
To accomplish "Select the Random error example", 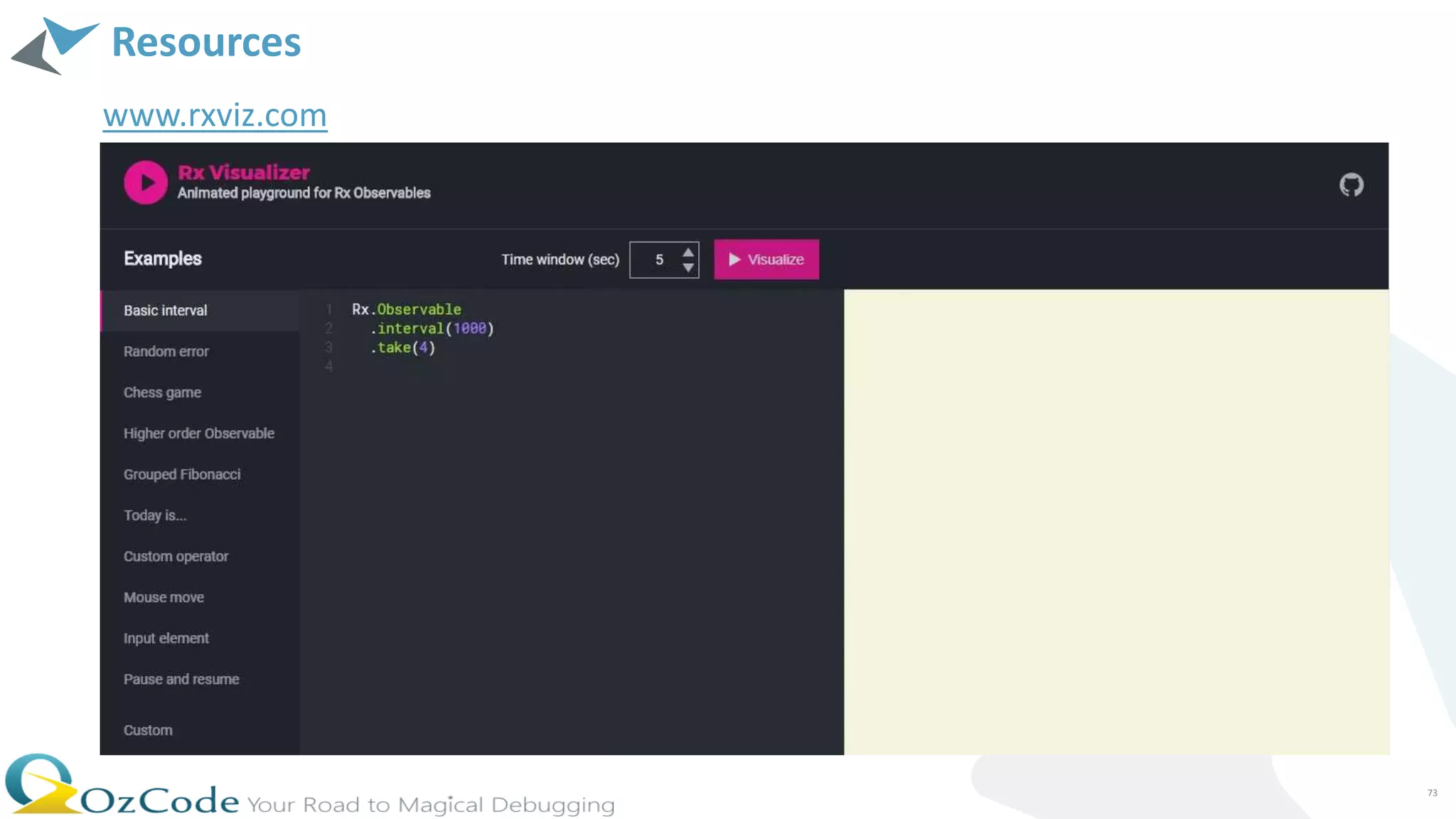I will (166, 351).
